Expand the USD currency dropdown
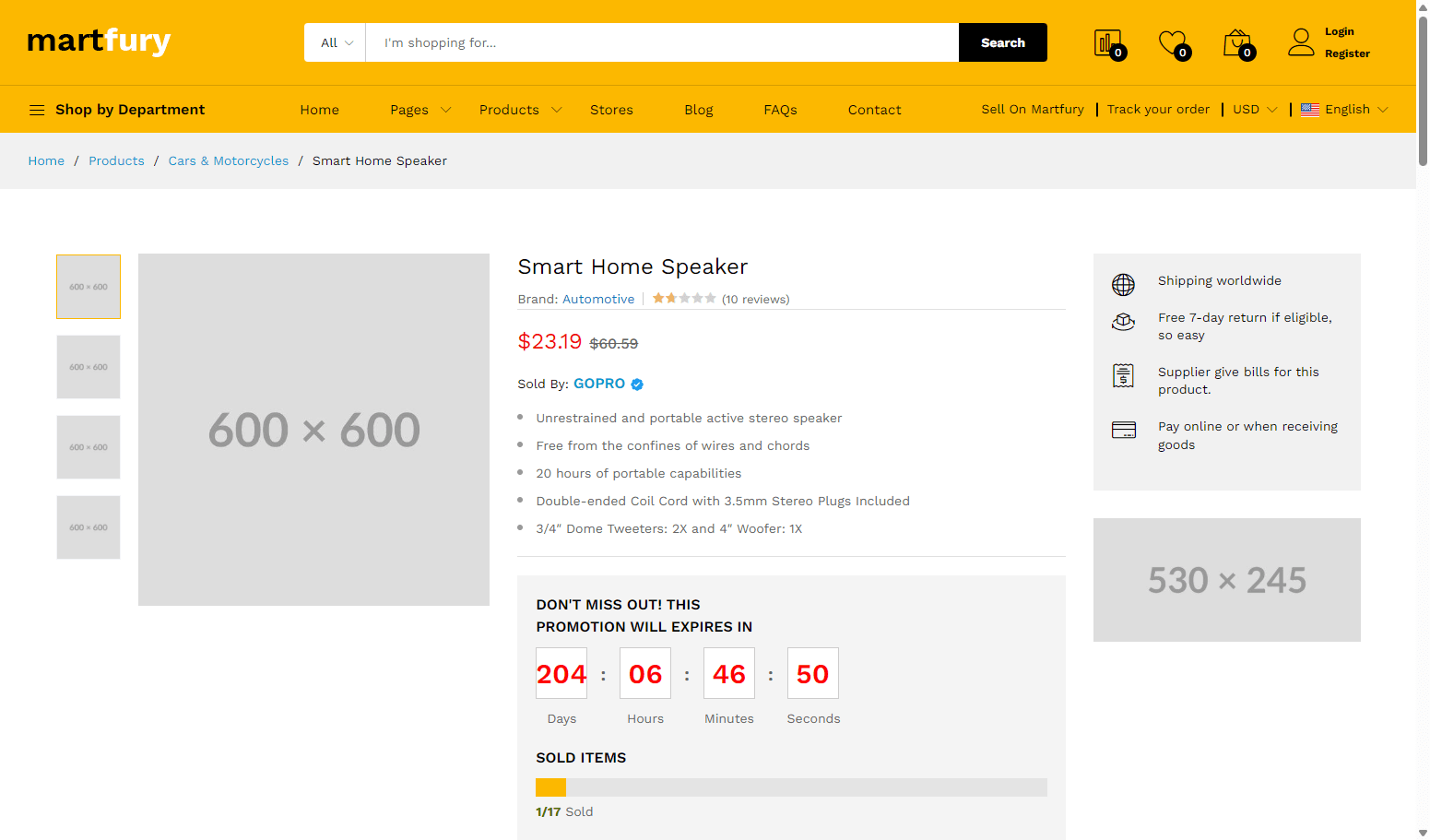 [x=1255, y=110]
